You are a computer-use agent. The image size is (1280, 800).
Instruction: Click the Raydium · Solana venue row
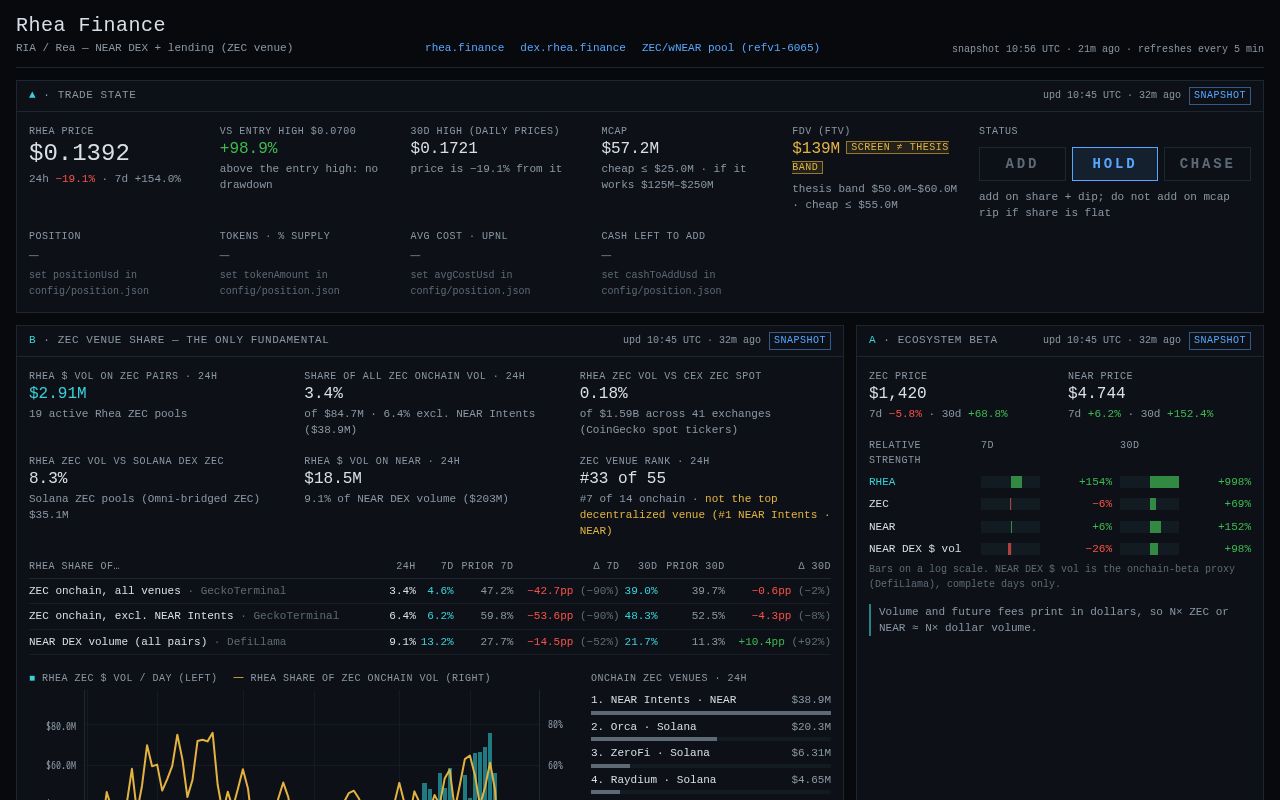(711, 784)
